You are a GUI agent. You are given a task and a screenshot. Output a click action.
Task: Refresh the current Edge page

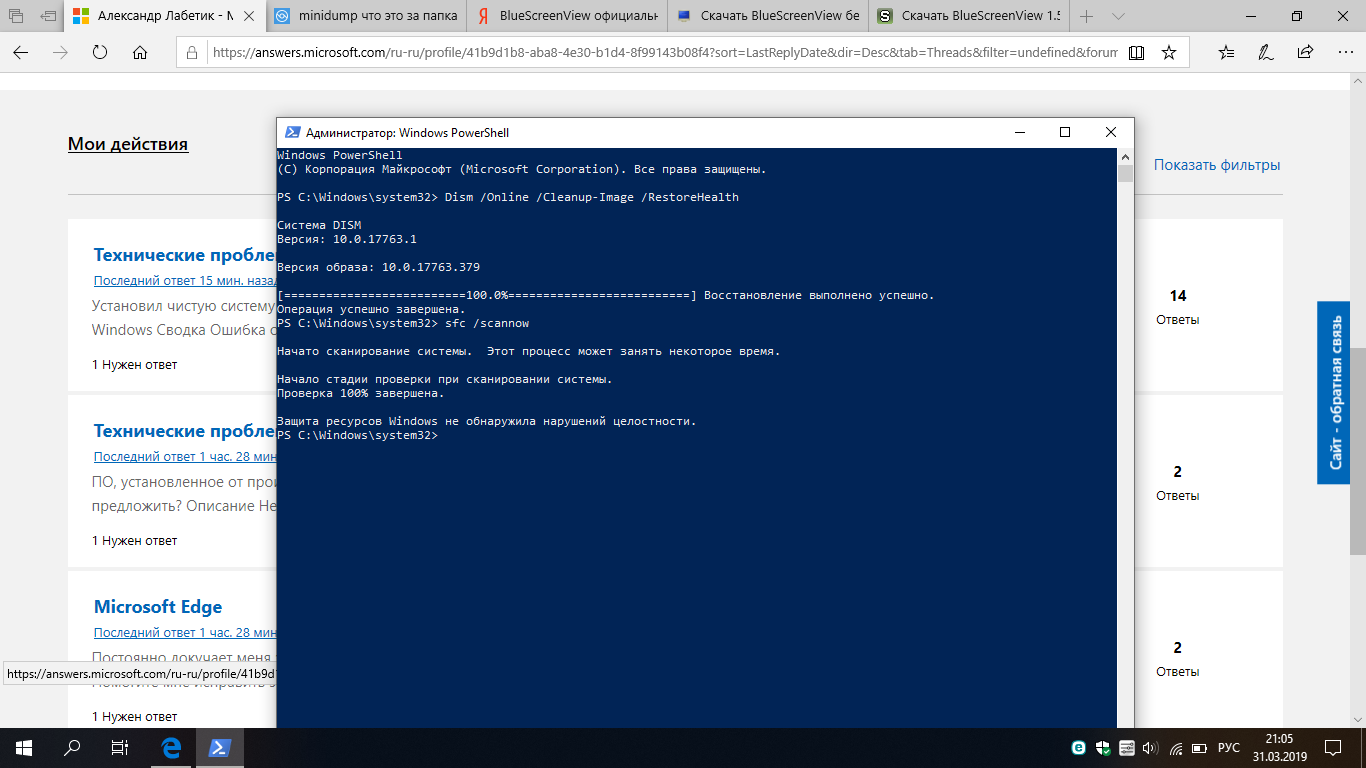click(100, 52)
